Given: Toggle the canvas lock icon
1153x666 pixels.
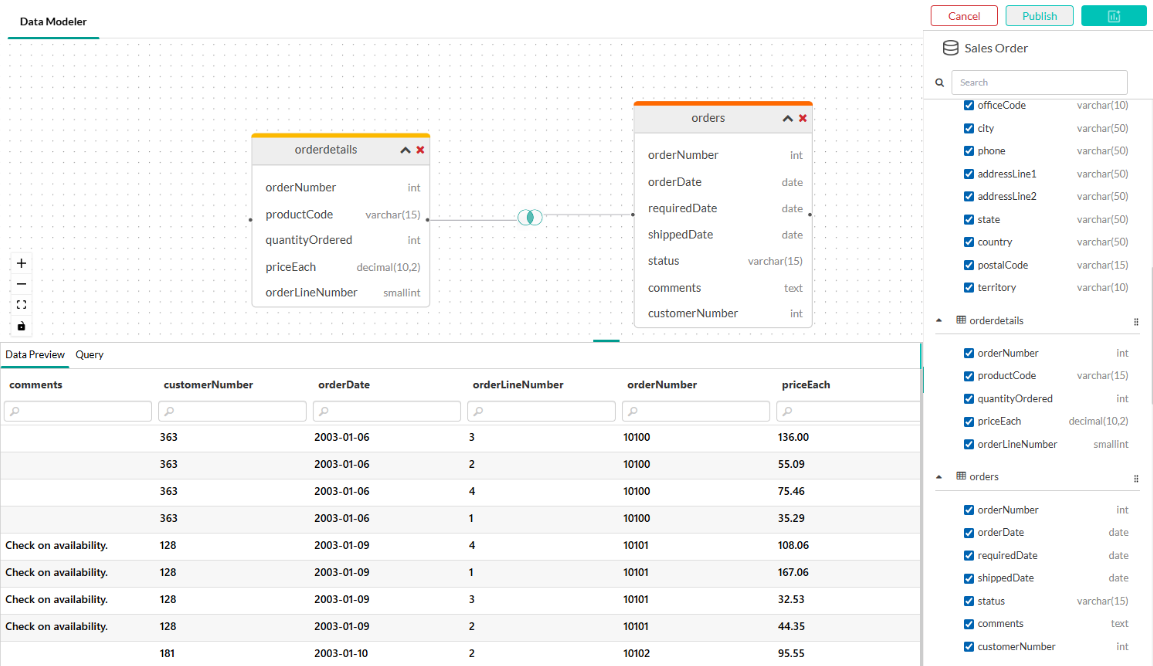Looking at the screenshot, I should point(21,326).
